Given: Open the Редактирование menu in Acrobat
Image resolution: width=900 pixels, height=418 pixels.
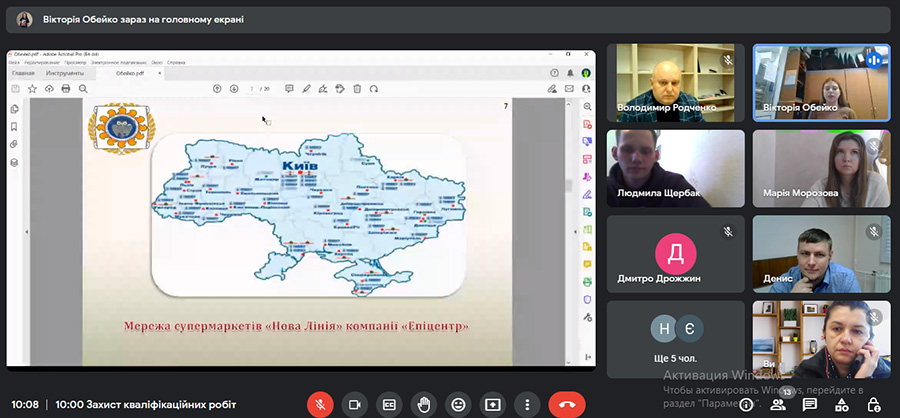Looking at the screenshot, I should coord(42,62).
